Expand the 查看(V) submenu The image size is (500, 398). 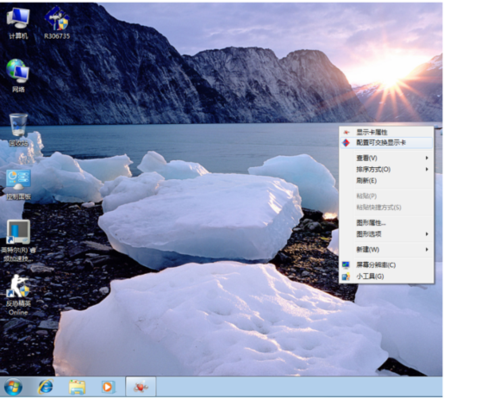(x=386, y=158)
